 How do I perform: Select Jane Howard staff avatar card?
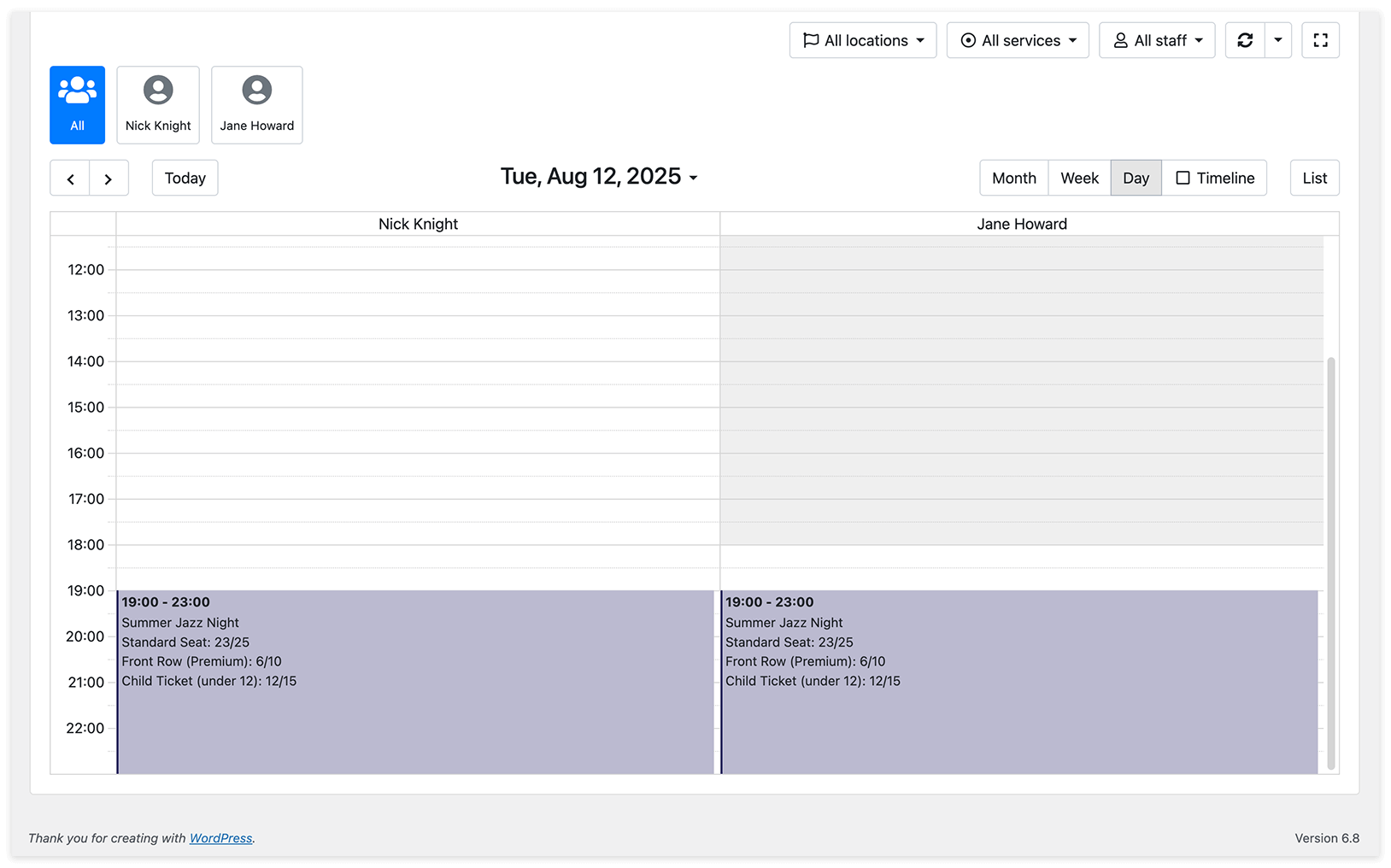pos(257,105)
